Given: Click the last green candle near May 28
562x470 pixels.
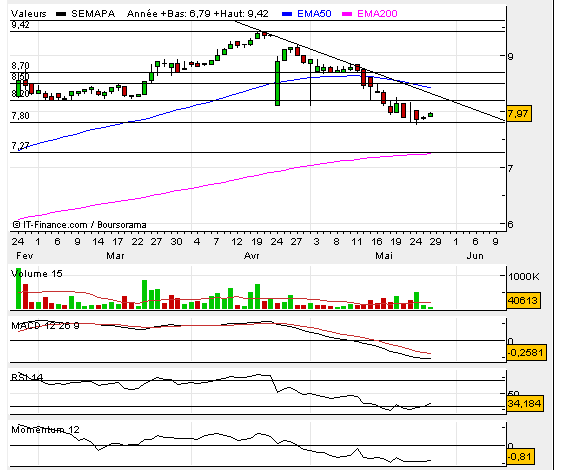Looking at the screenshot, I should 430,115.
